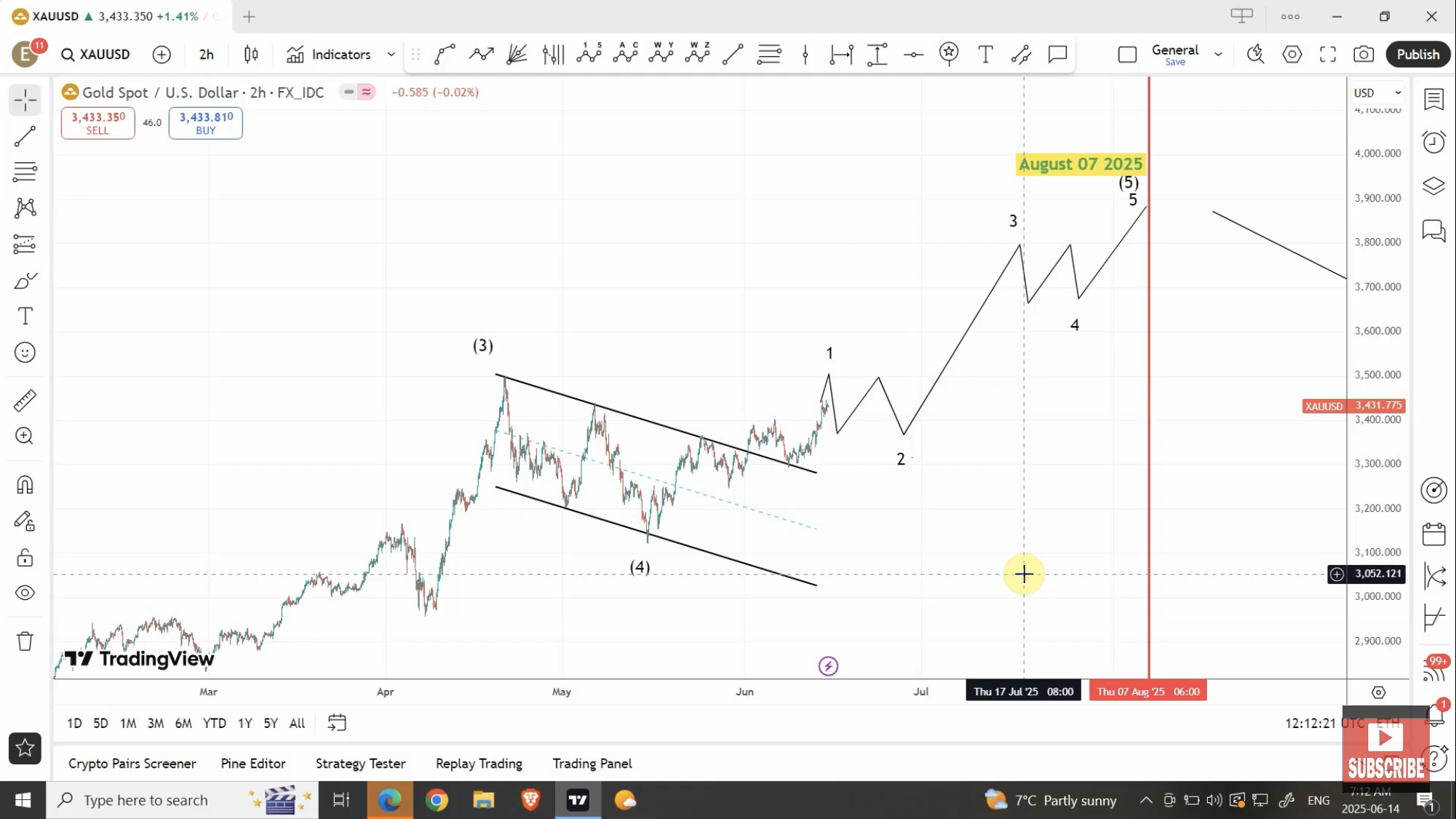Viewport: 1456px width, 819px height.
Task: Select the pitchfork fan tool in toolbar
Action: pos(517,53)
